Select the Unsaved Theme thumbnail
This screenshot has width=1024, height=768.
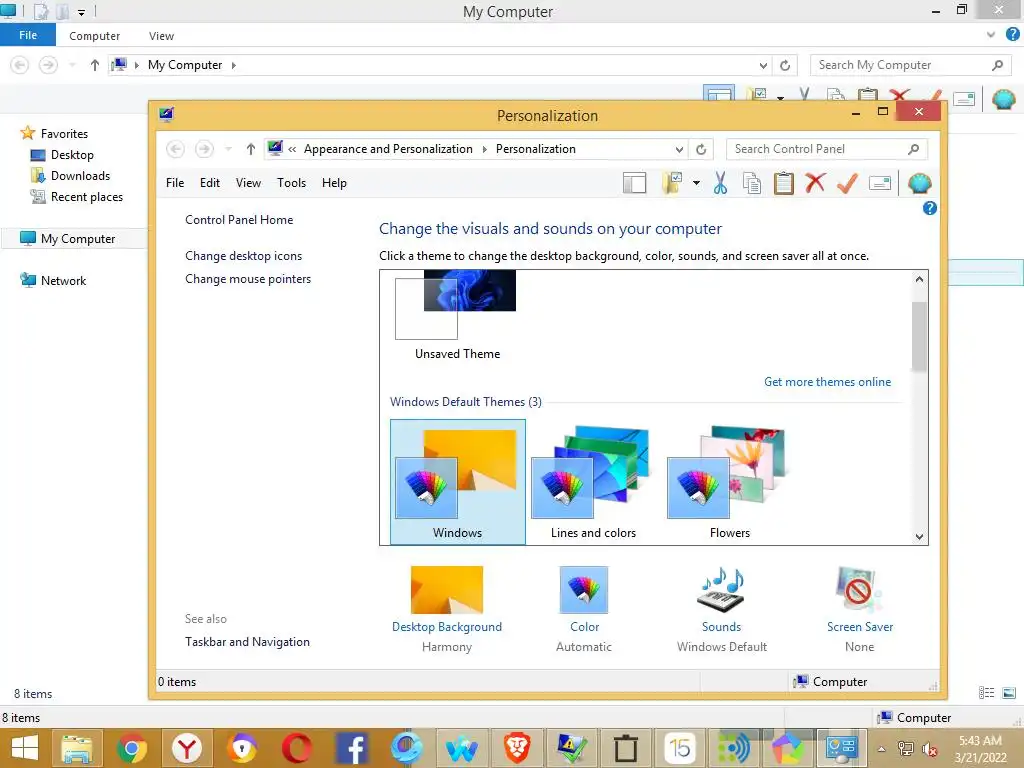(x=457, y=317)
